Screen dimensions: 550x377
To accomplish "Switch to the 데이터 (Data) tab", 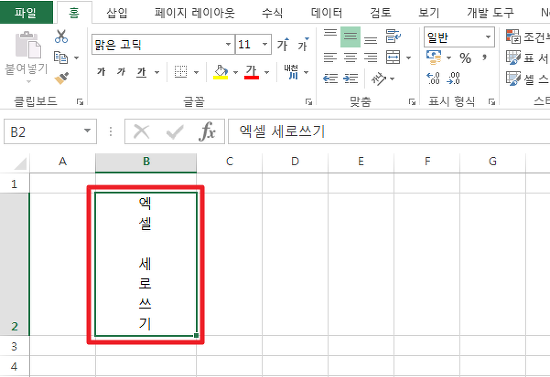I will coord(327,13).
